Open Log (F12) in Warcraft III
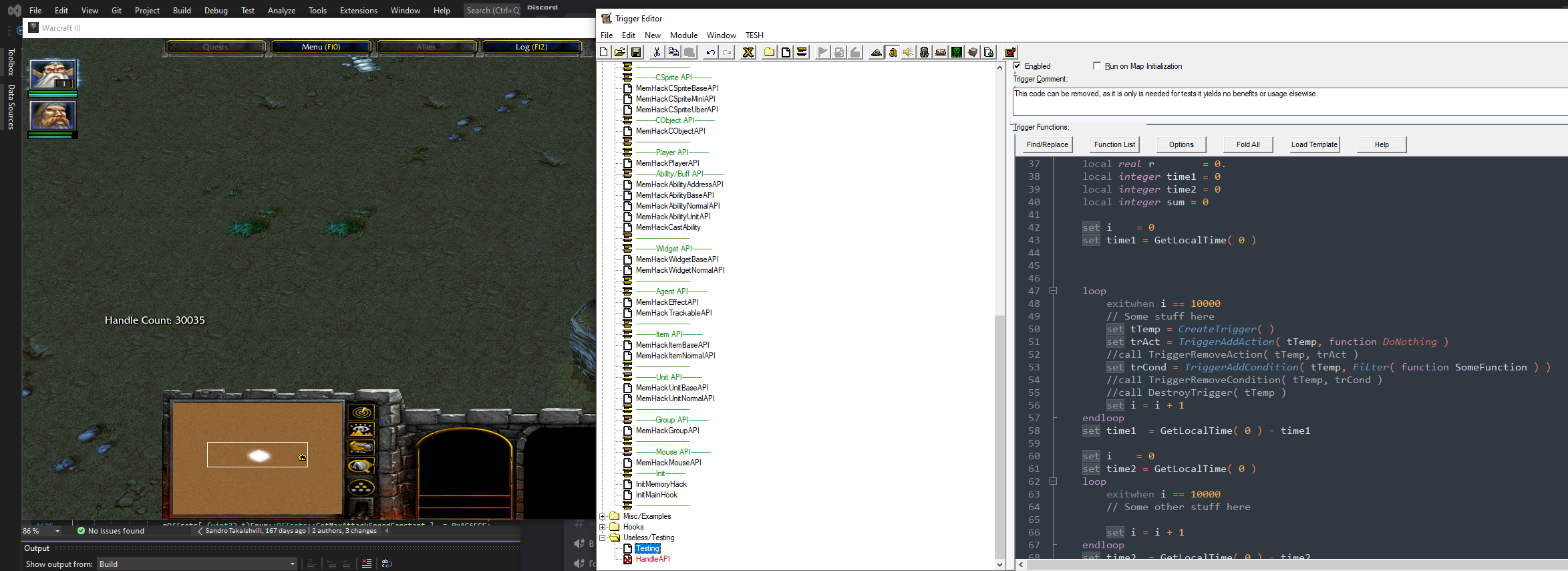The image size is (1568, 571). [x=531, y=47]
